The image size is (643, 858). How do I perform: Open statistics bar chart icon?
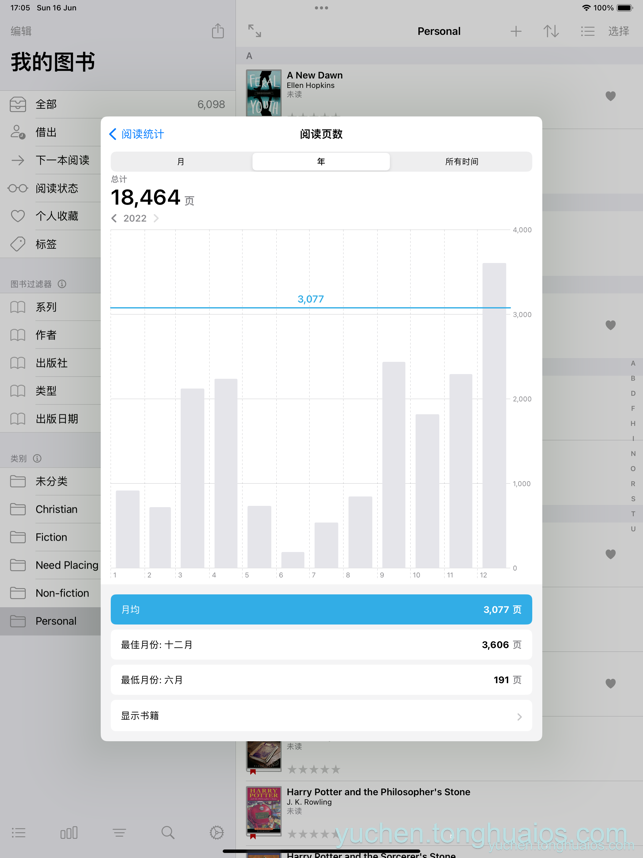point(69,833)
